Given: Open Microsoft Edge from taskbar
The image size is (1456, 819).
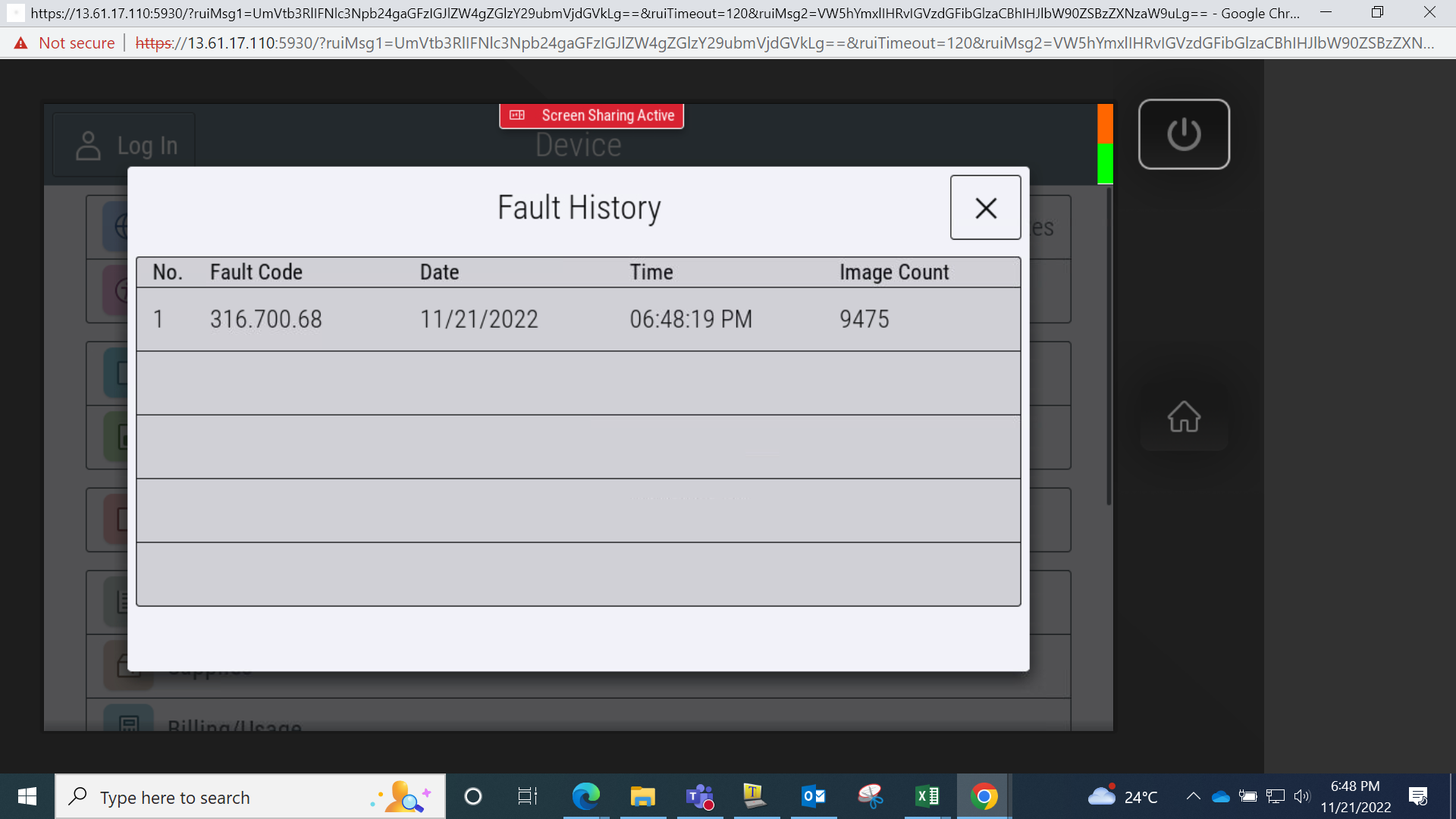Looking at the screenshot, I should click(x=585, y=796).
